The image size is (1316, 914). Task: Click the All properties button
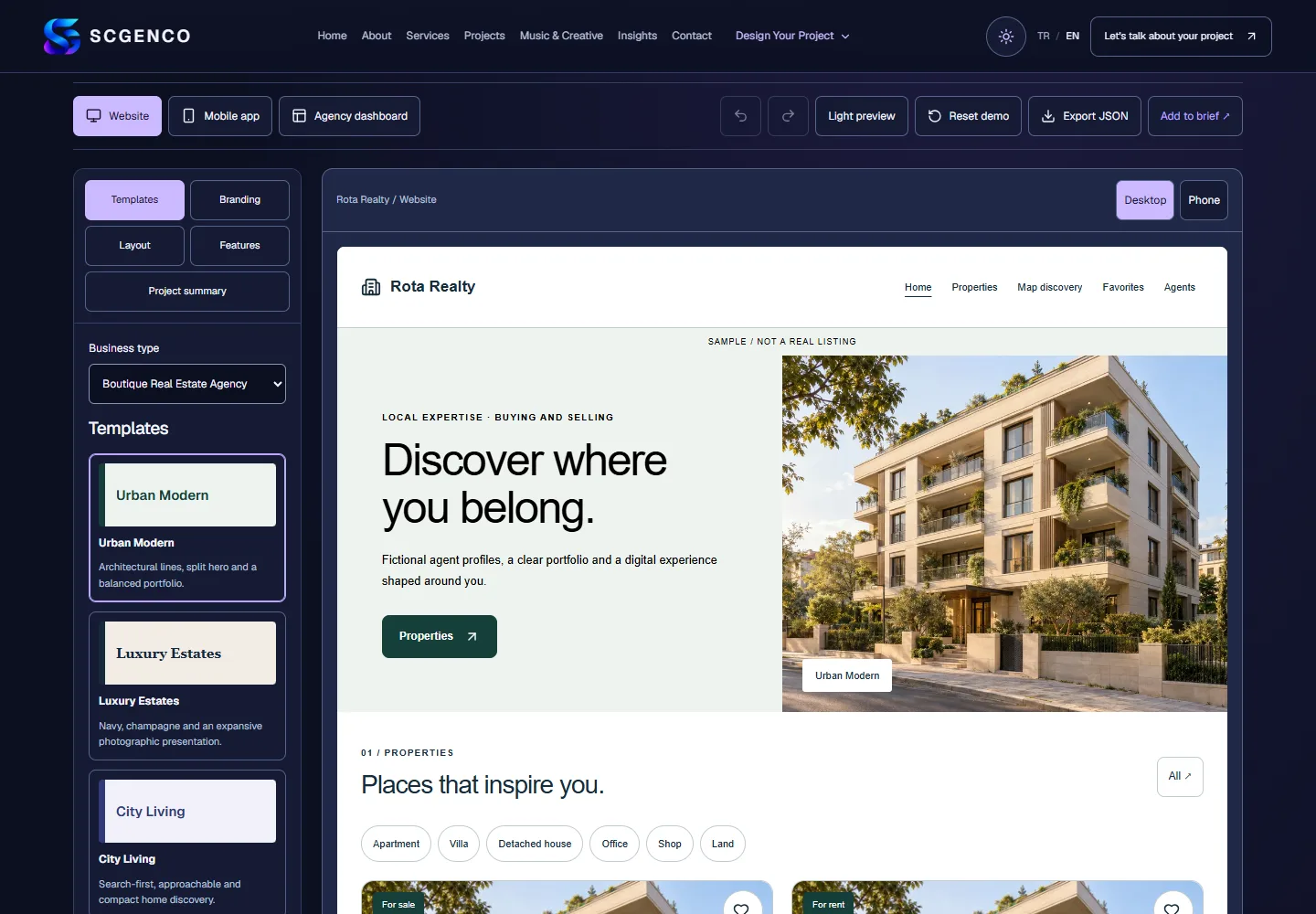point(1180,777)
